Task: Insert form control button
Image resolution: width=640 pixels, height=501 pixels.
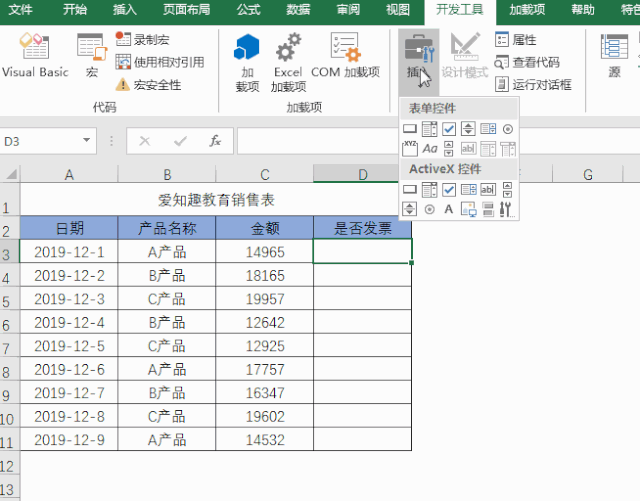Action: [x=410, y=129]
